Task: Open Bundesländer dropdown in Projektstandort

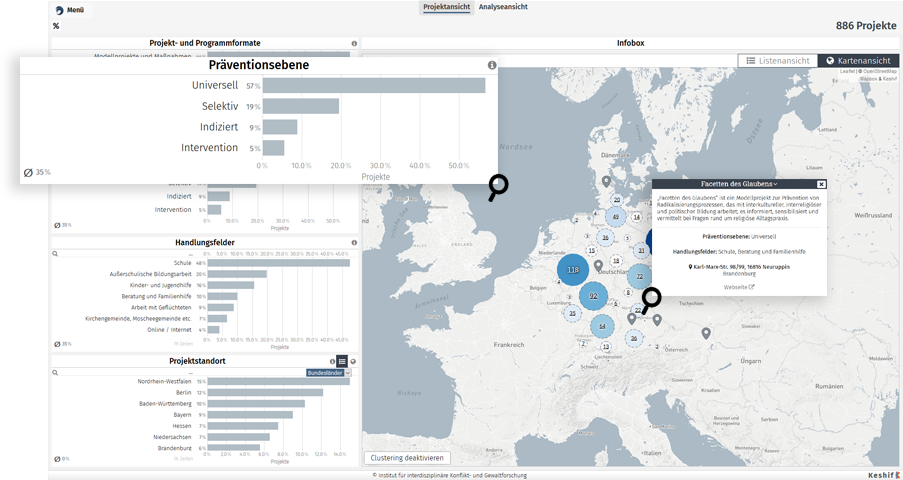Action: (x=328, y=373)
